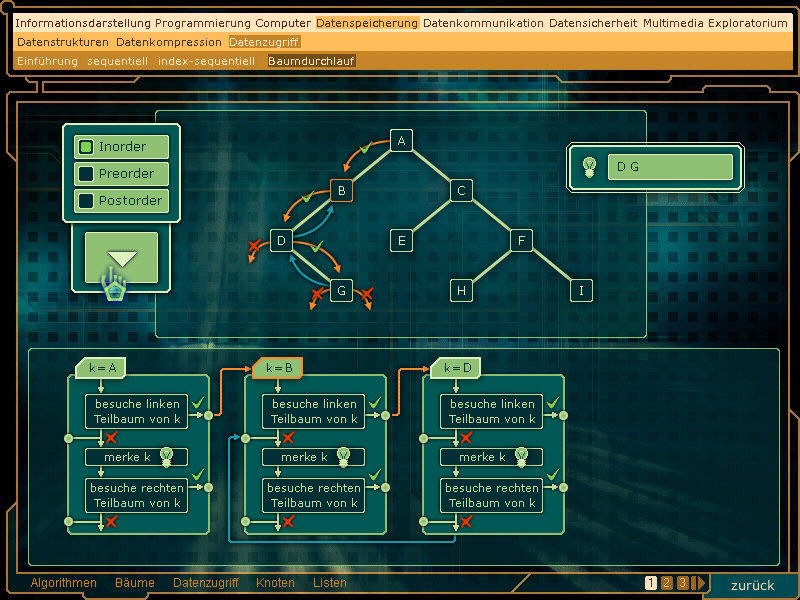Click green checkmark on the A-to-B arrow
Image resolution: width=800 pixels, height=600 pixels.
click(x=366, y=148)
